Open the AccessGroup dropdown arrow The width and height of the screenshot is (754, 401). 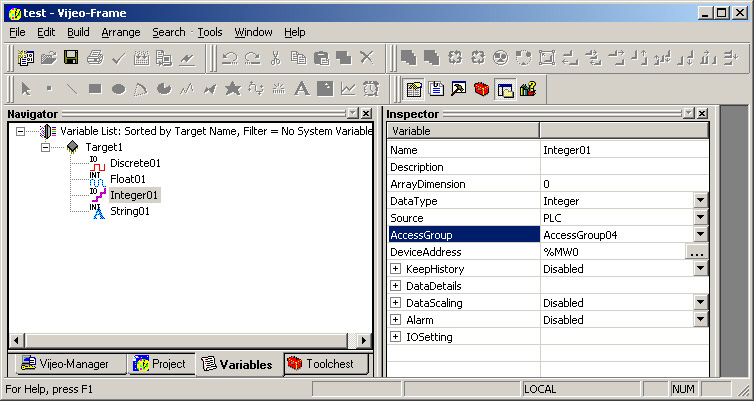pyautogui.click(x=701, y=235)
